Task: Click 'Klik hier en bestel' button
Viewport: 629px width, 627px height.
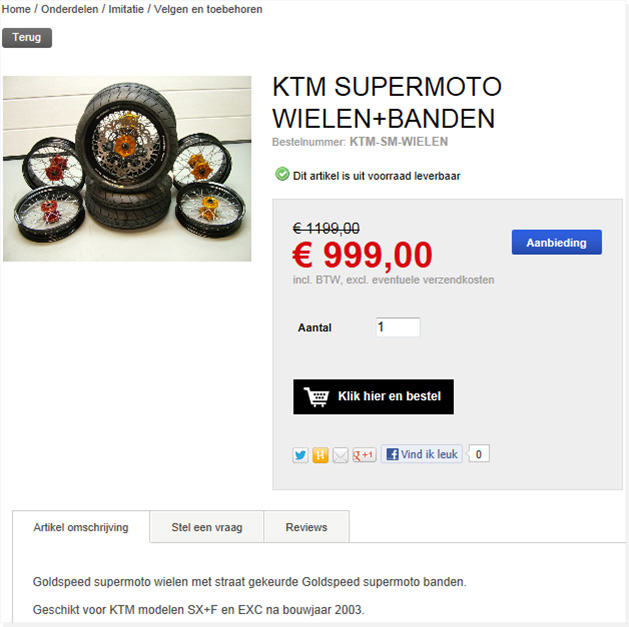Action: point(373,397)
